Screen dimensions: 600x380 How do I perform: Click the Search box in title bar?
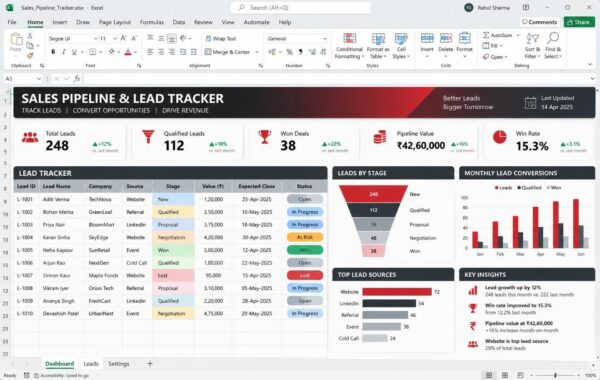click(301, 8)
